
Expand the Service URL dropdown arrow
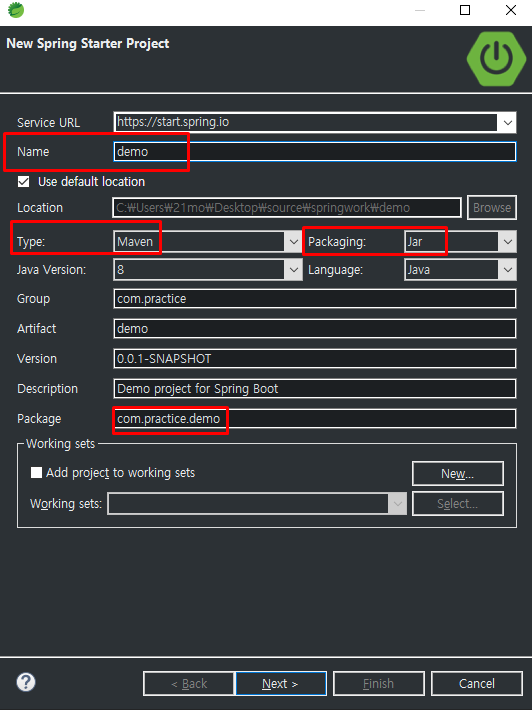[508, 122]
